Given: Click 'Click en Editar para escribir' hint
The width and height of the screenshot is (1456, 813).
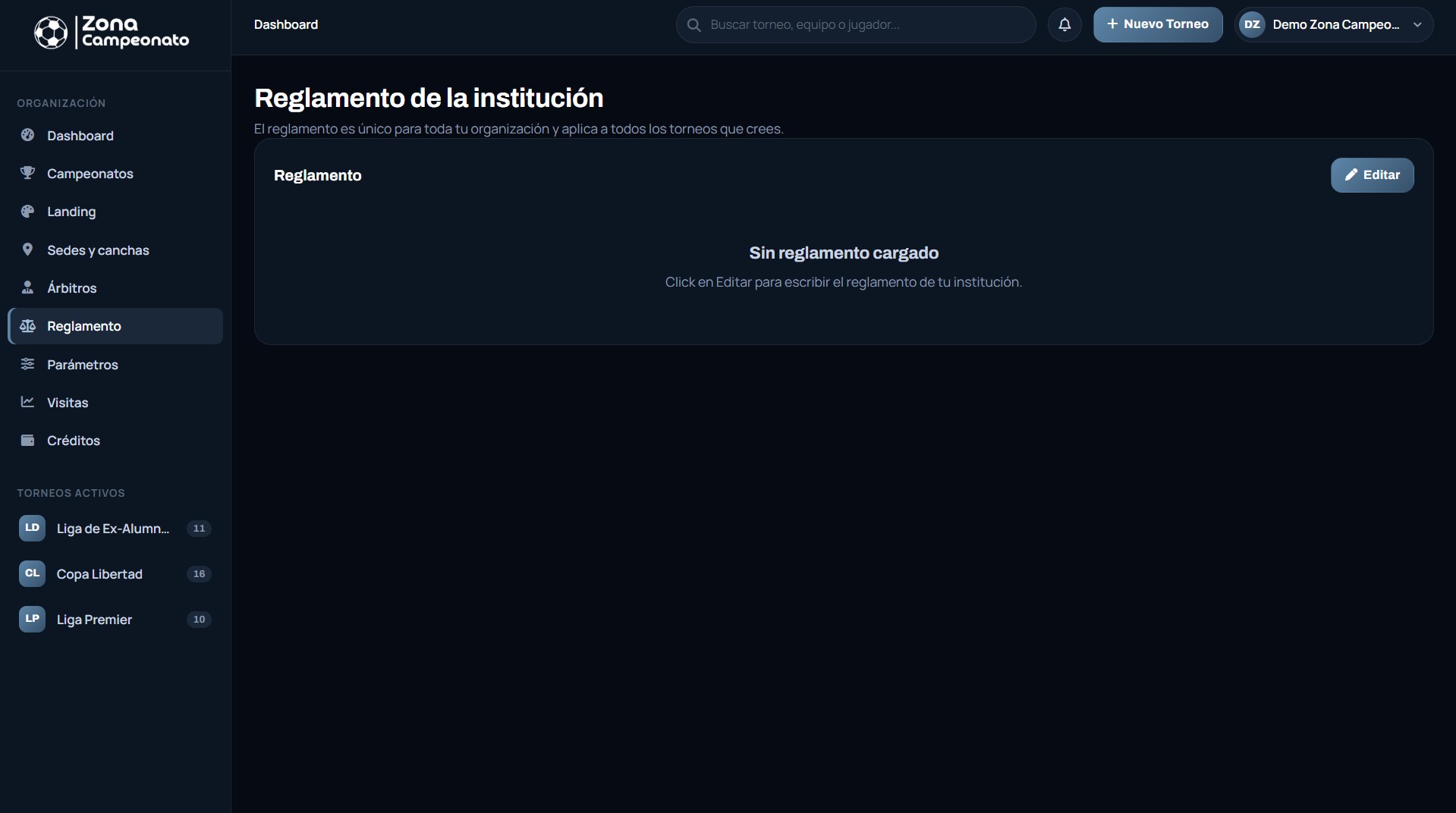Looking at the screenshot, I should click(x=844, y=281).
